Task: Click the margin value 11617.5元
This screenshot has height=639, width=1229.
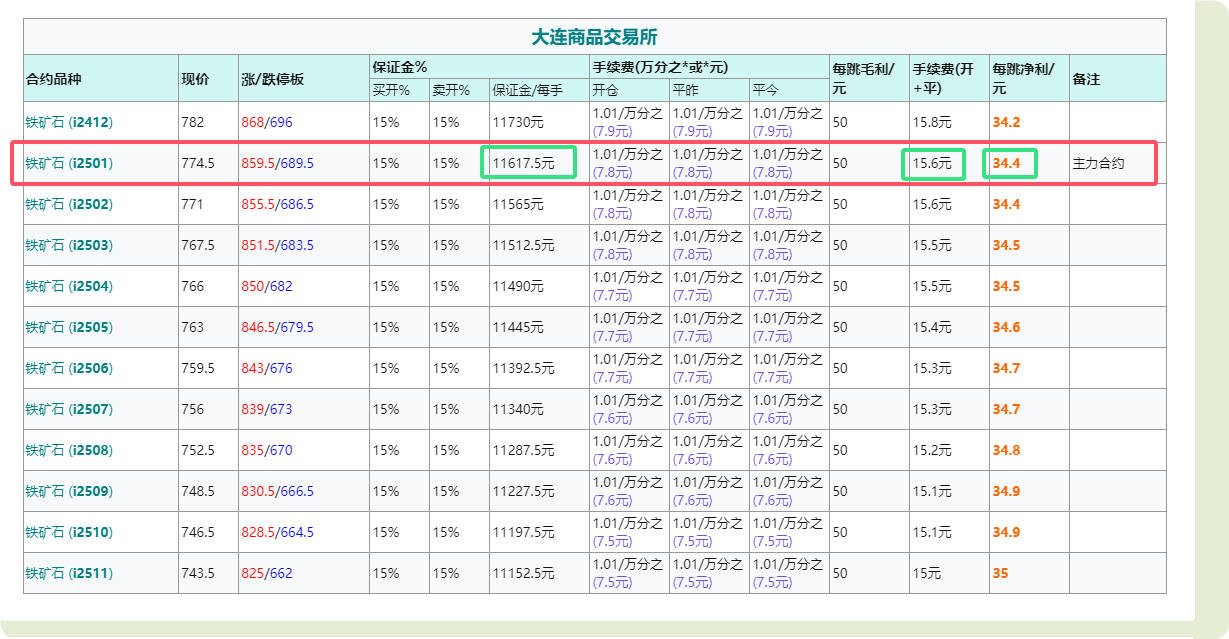Action: [523, 163]
